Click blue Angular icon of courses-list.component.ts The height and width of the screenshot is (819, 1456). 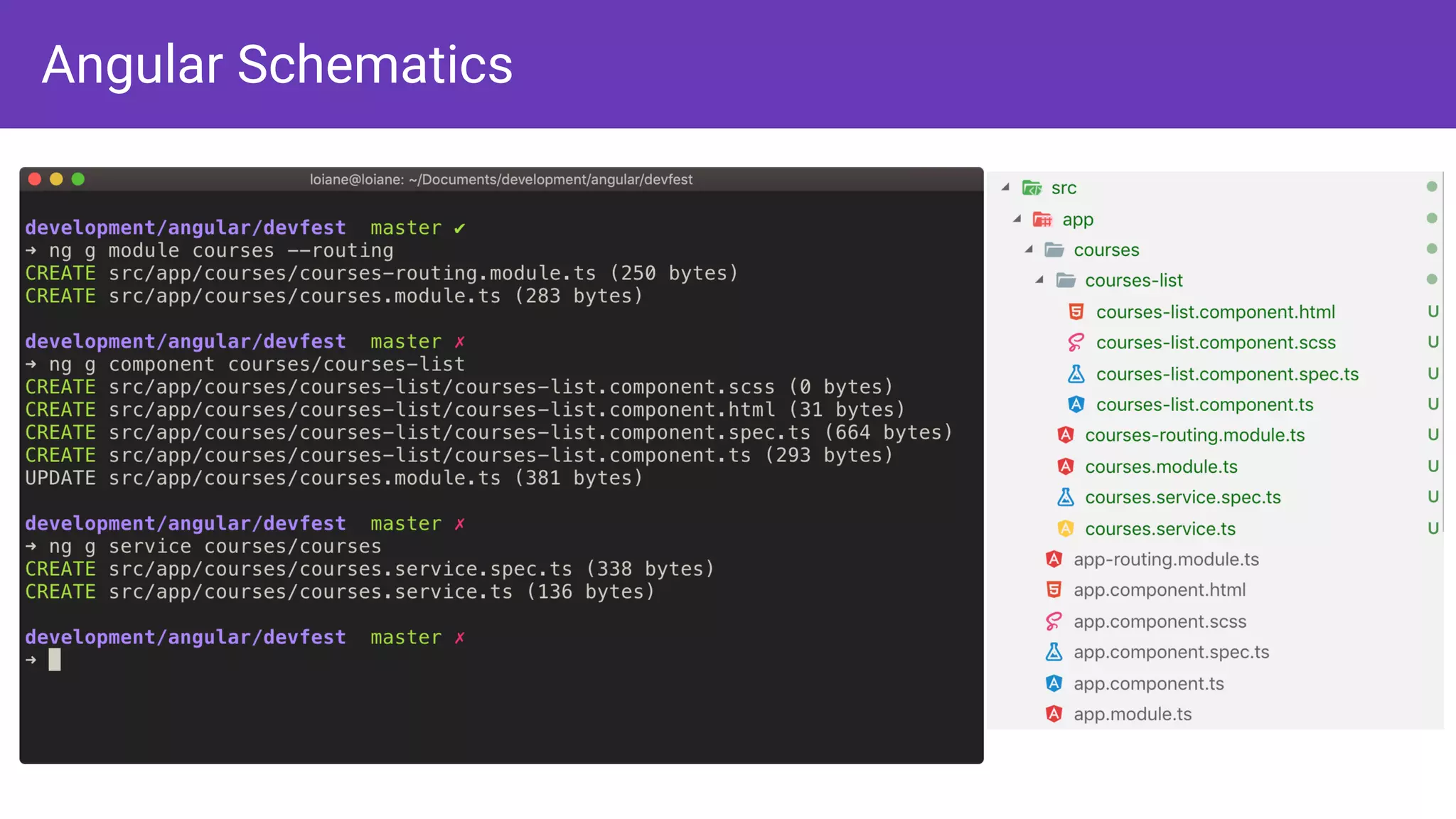pos(1076,405)
